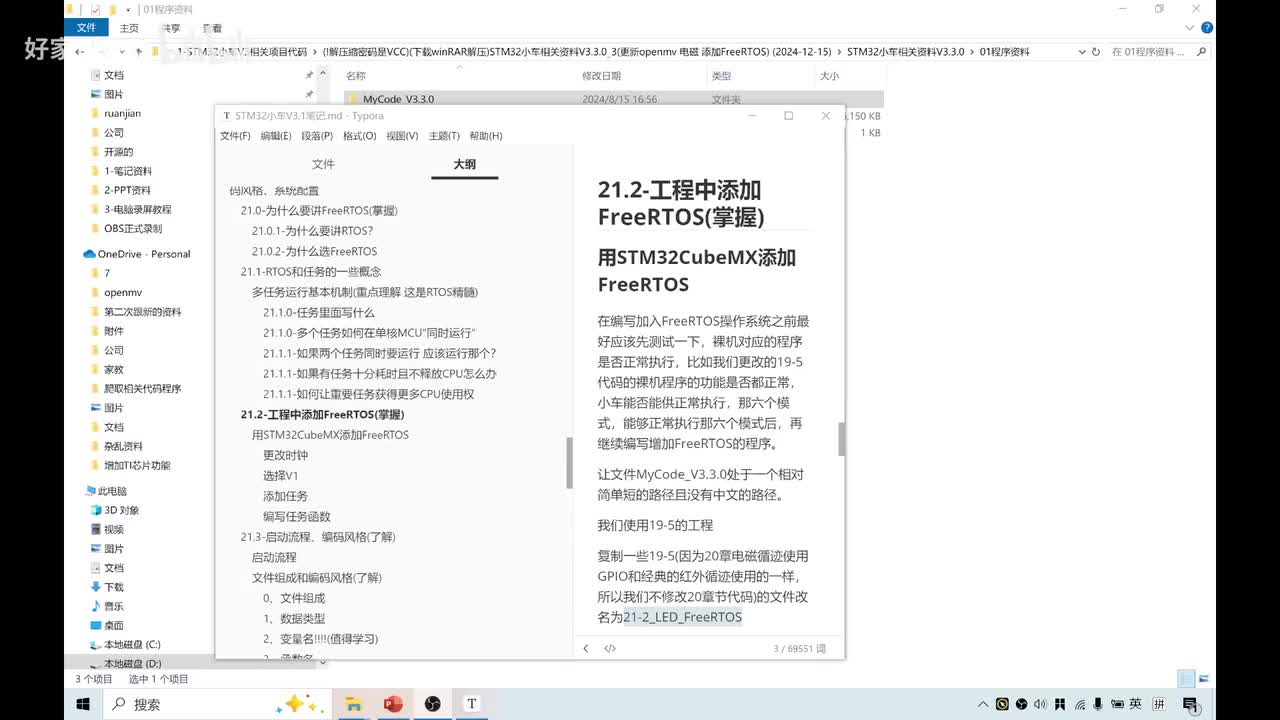Screen dimensions: 1280x720
Task: Open 文件 tab in File Explorer ribbon
Action: pyautogui.click(x=86, y=28)
